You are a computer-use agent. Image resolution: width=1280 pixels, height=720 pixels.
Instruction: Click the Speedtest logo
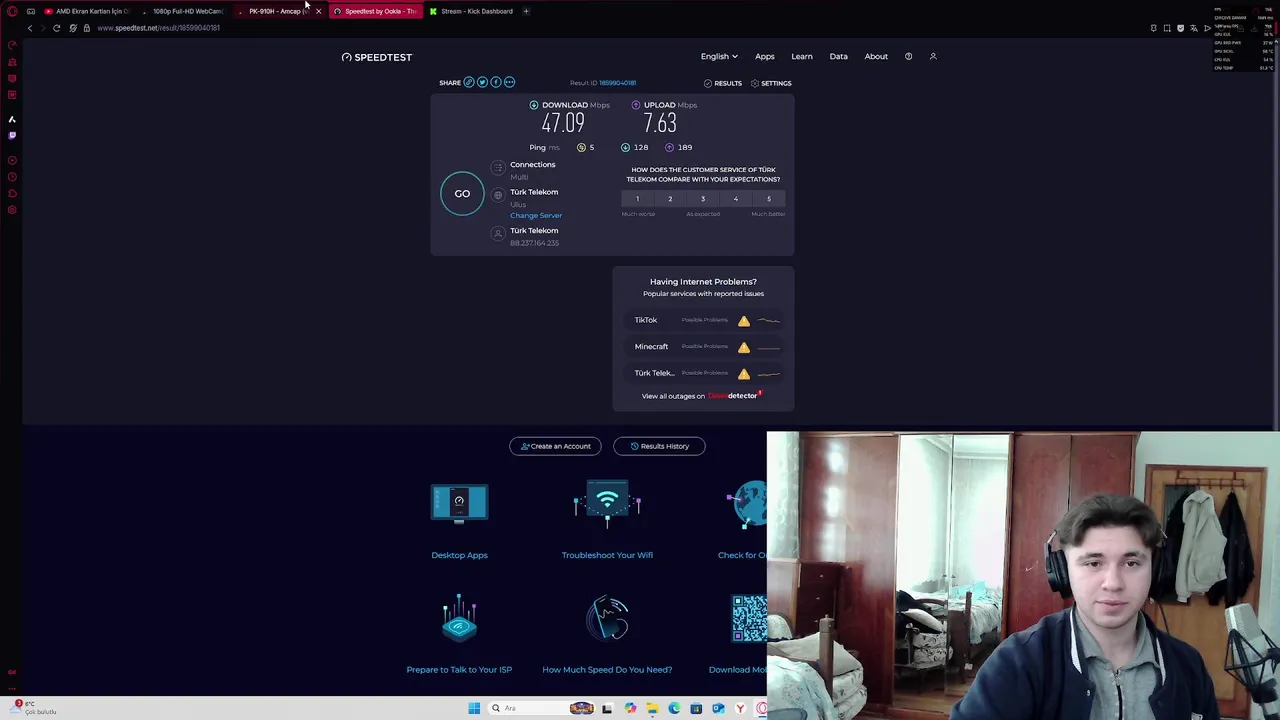click(376, 57)
